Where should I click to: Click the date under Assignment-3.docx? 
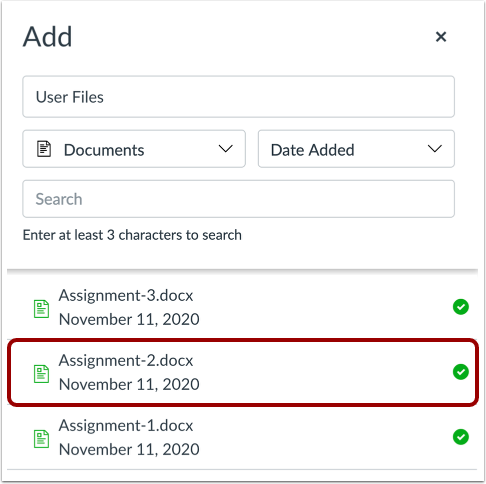click(129, 319)
